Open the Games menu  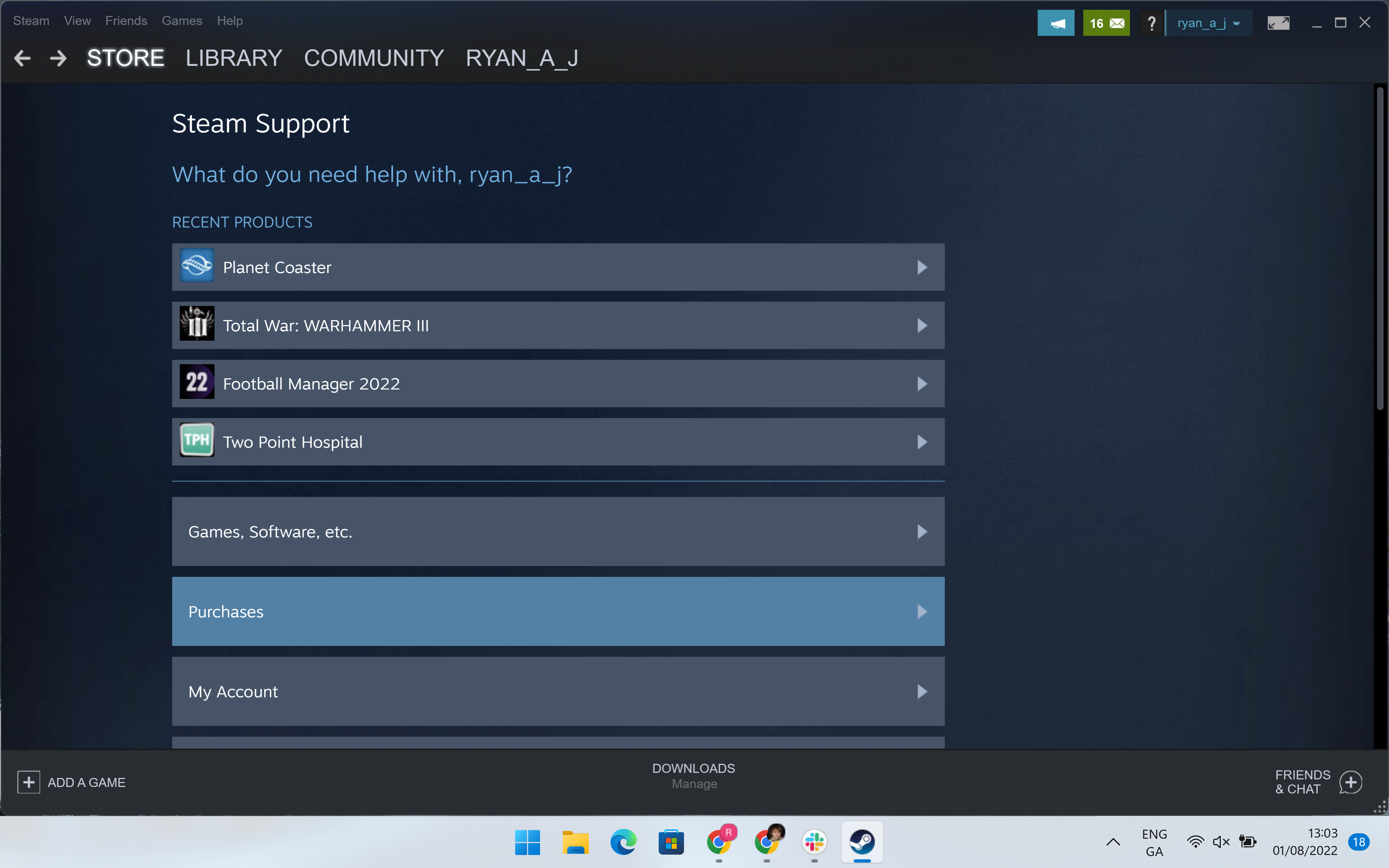pos(182,21)
